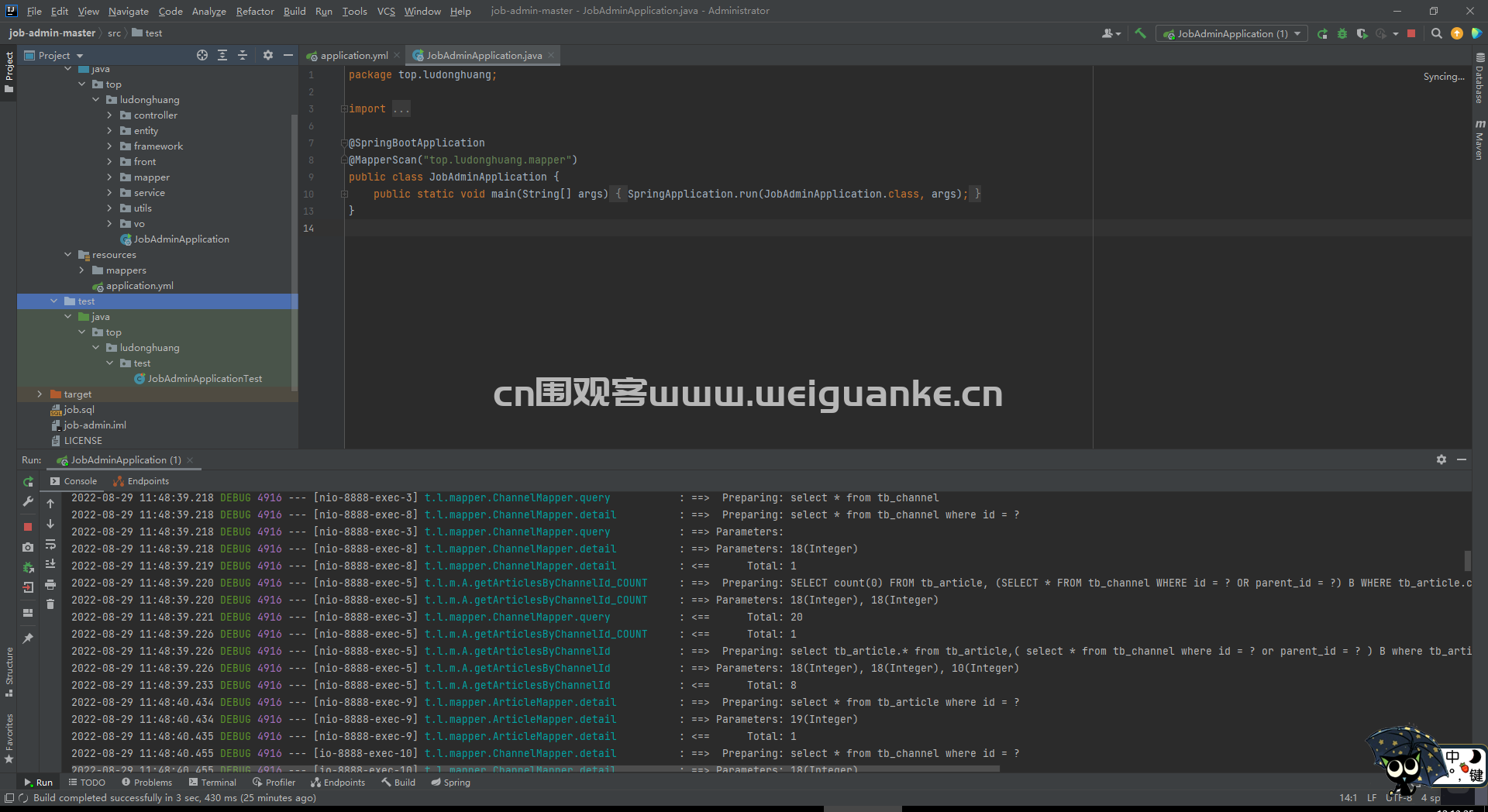Toggle soft-wrap in console
1488x812 pixels.
50,545
